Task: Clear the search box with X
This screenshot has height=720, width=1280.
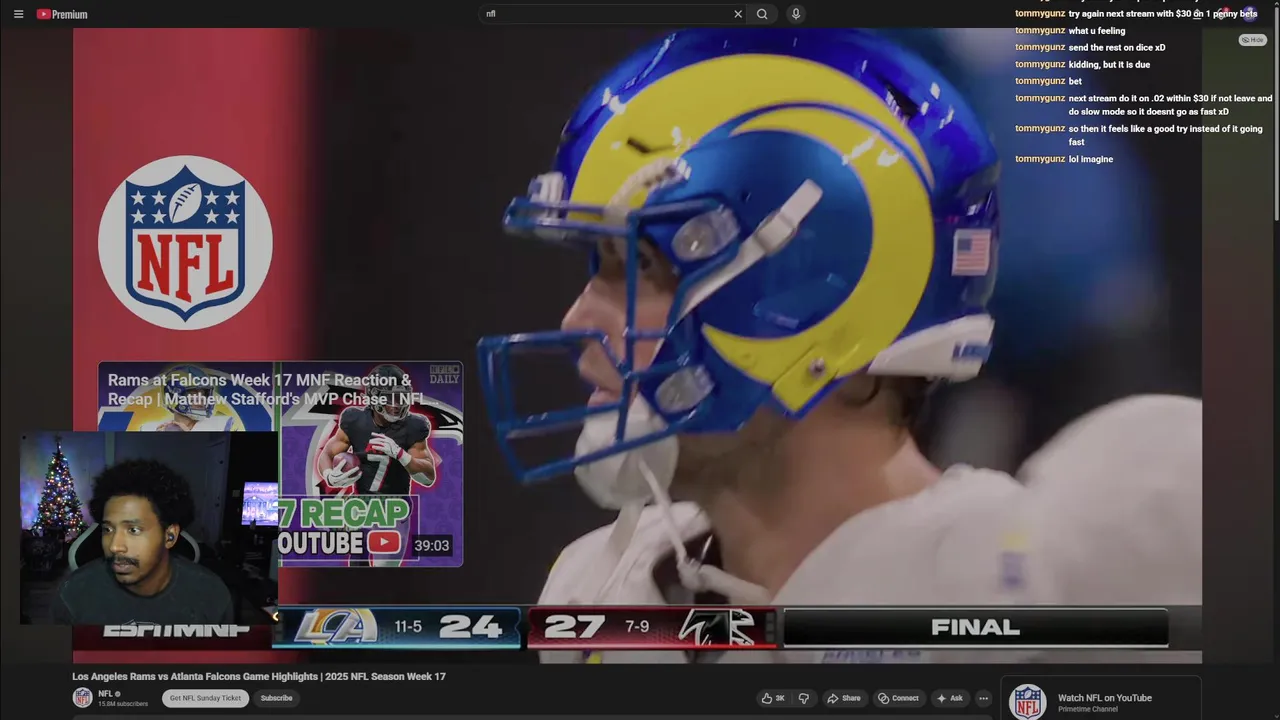Action: coord(738,14)
